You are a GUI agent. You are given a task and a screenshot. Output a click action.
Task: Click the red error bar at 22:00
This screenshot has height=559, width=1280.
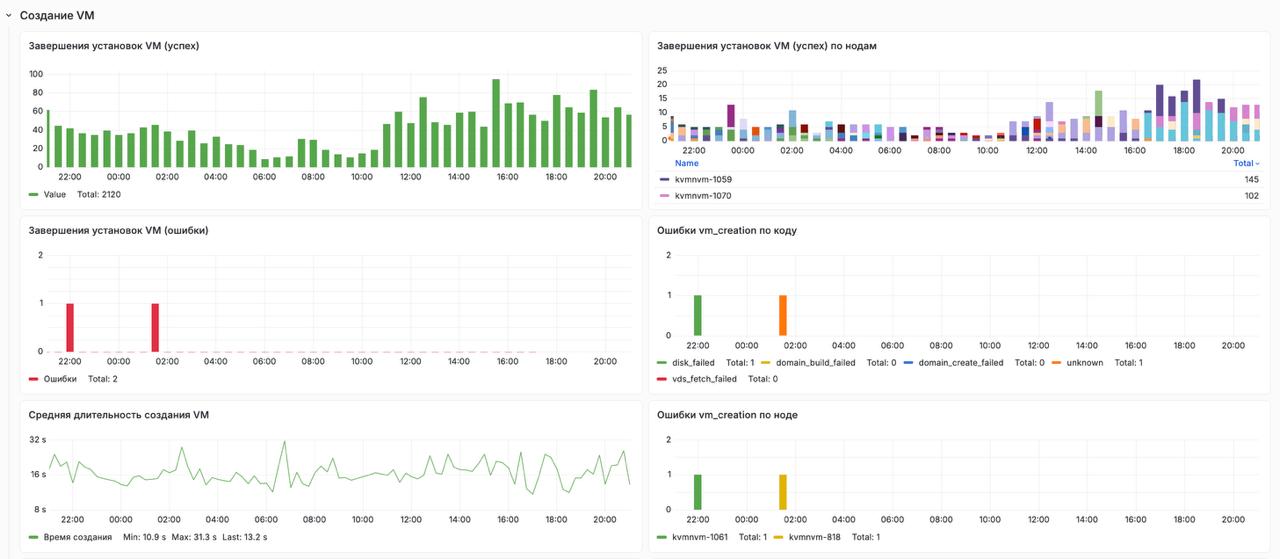click(70, 327)
